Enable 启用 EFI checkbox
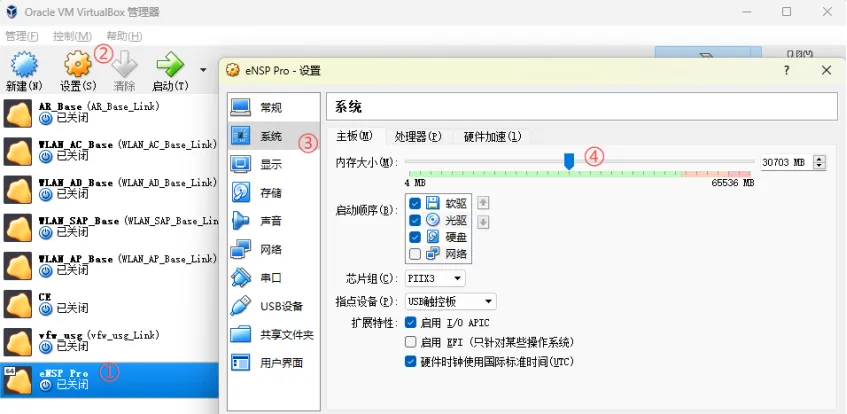The image size is (847, 414). [x=411, y=342]
